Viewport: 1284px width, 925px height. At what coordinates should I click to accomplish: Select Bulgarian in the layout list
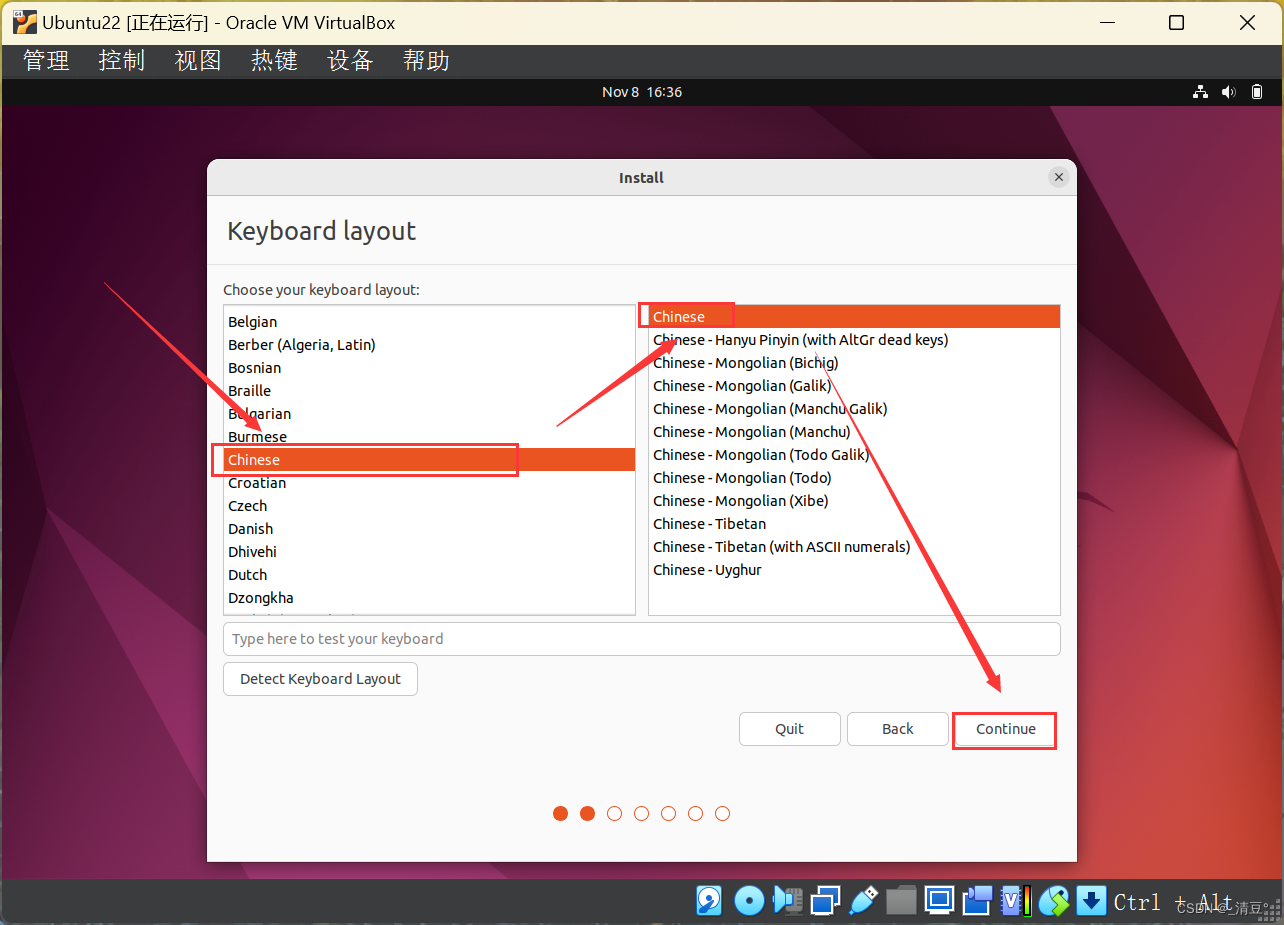[x=429, y=414]
